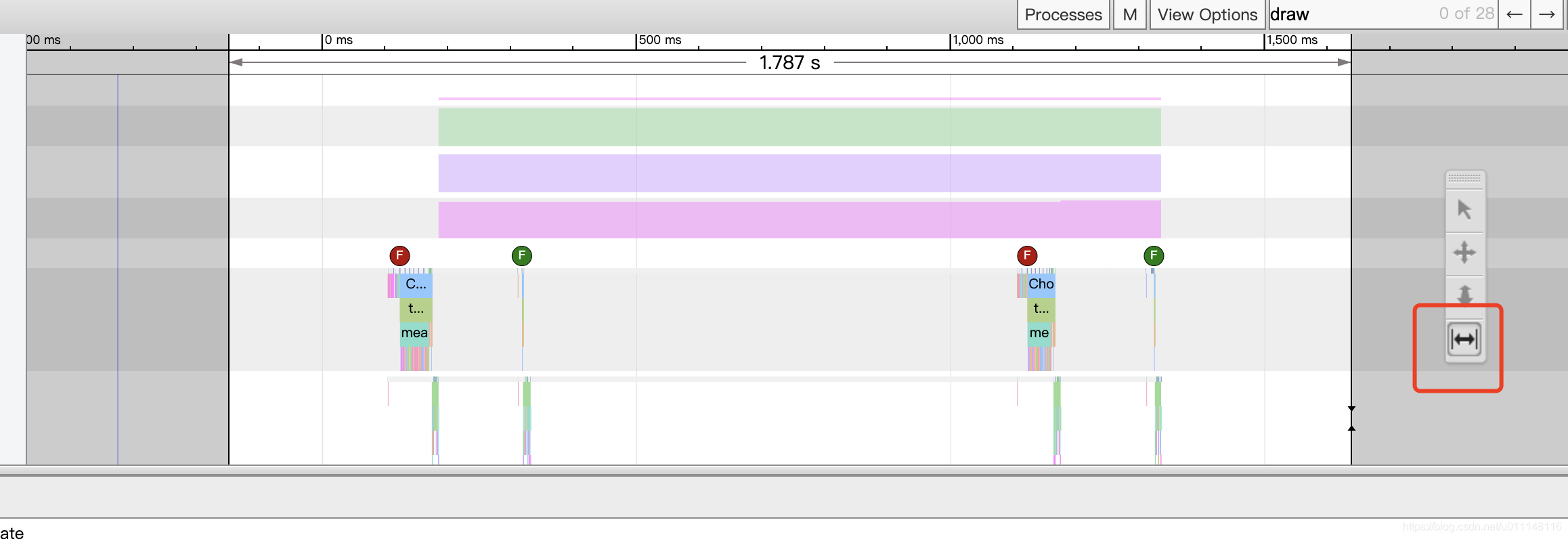1568x539 pixels.
Task: Click second red F frame marker
Action: pyautogui.click(x=1027, y=256)
